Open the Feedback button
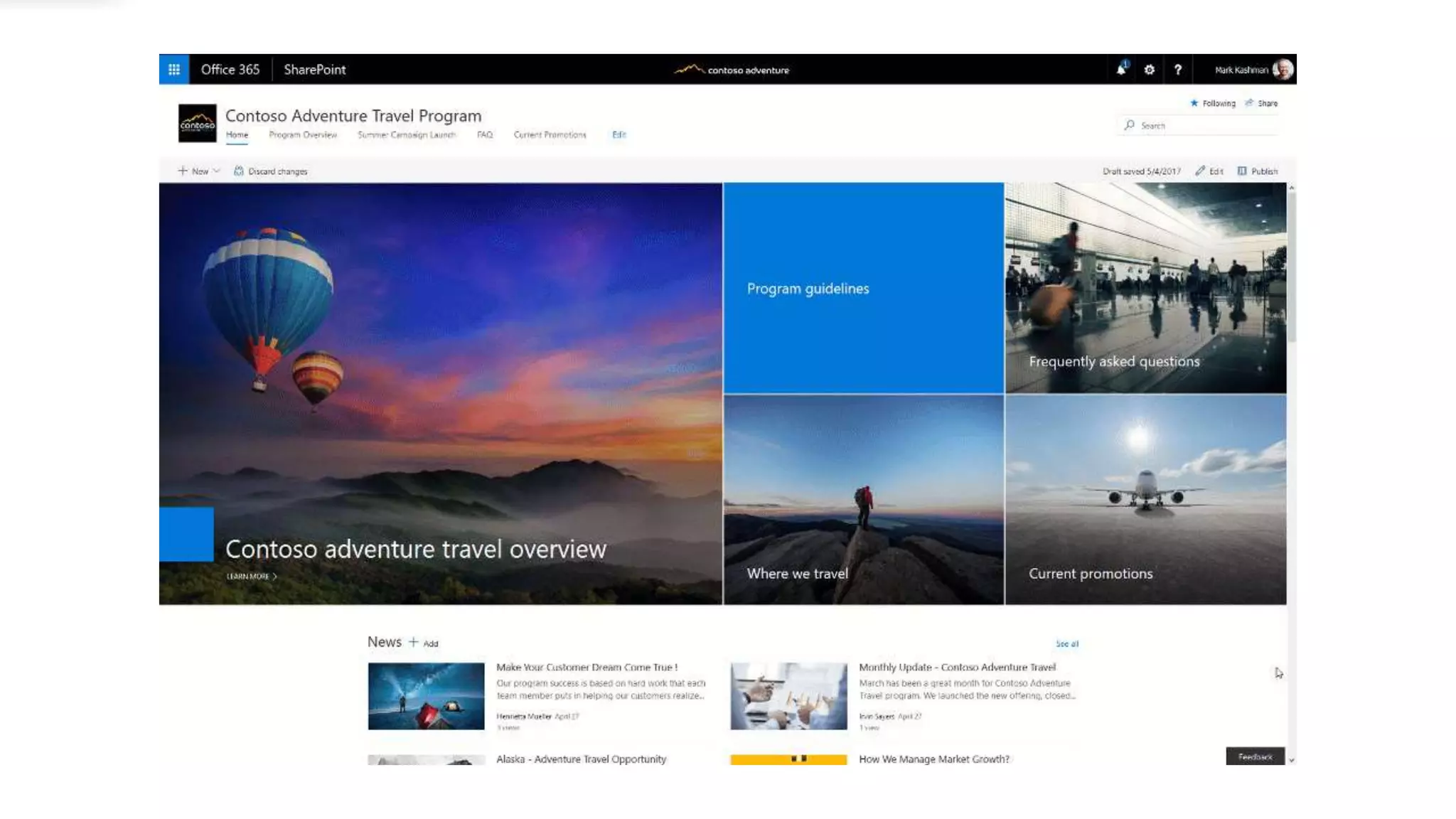 coord(1255,756)
